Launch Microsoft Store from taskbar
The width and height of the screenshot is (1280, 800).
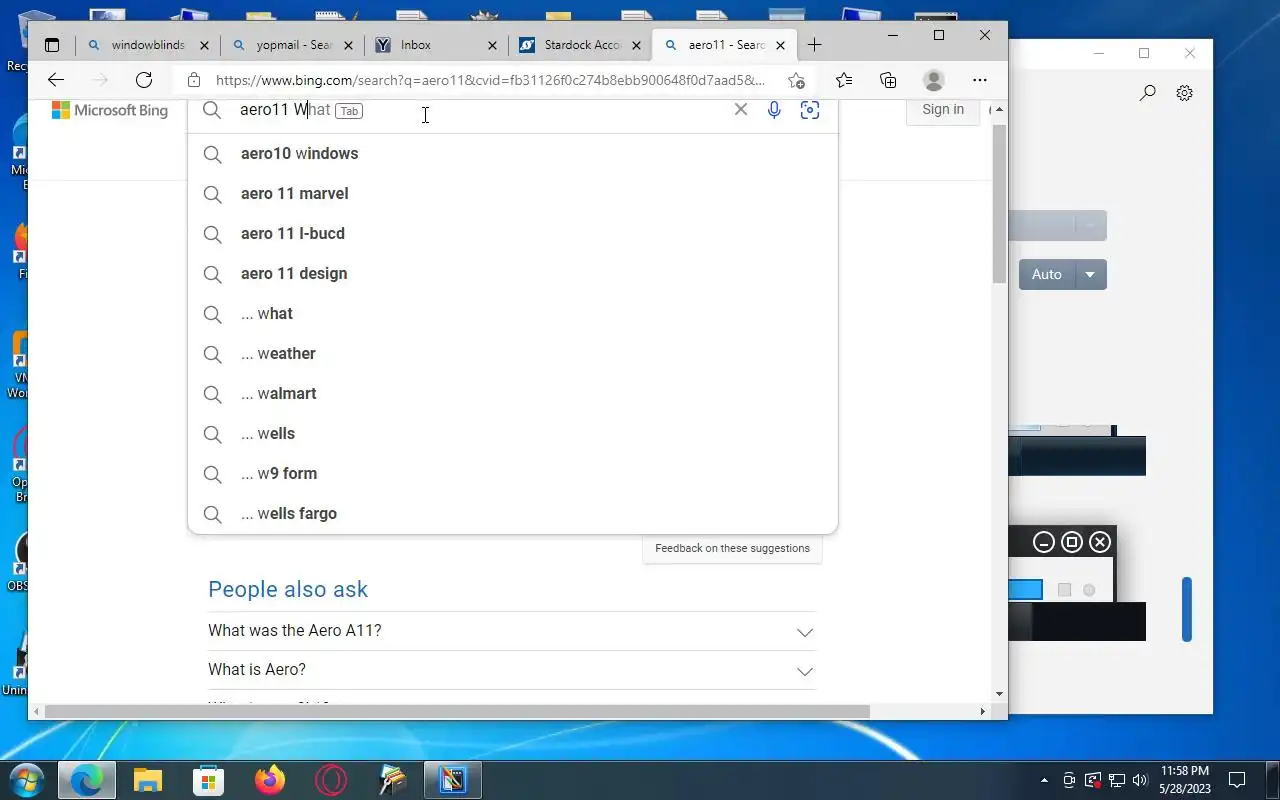pyautogui.click(x=209, y=779)
